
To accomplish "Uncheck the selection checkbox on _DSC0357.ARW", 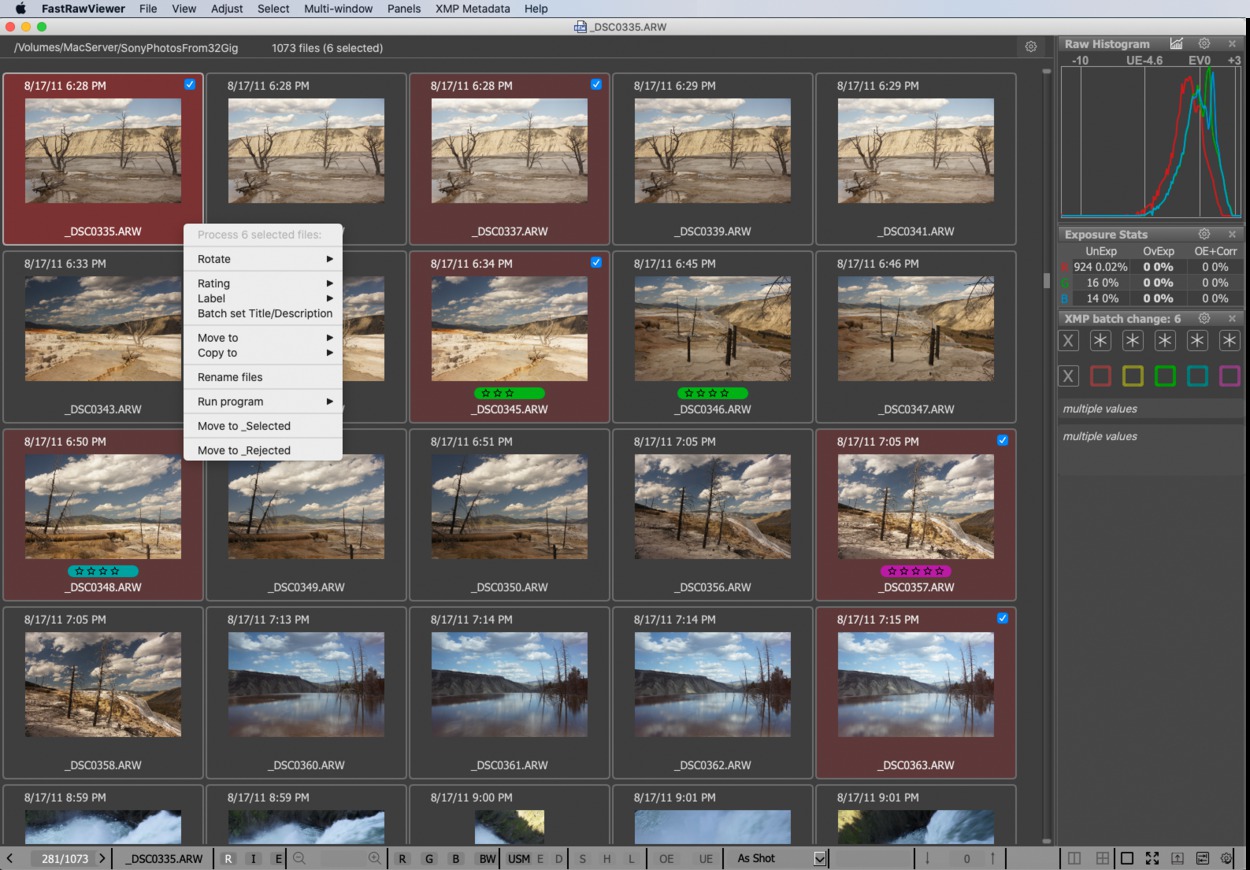I will 1002,441.
